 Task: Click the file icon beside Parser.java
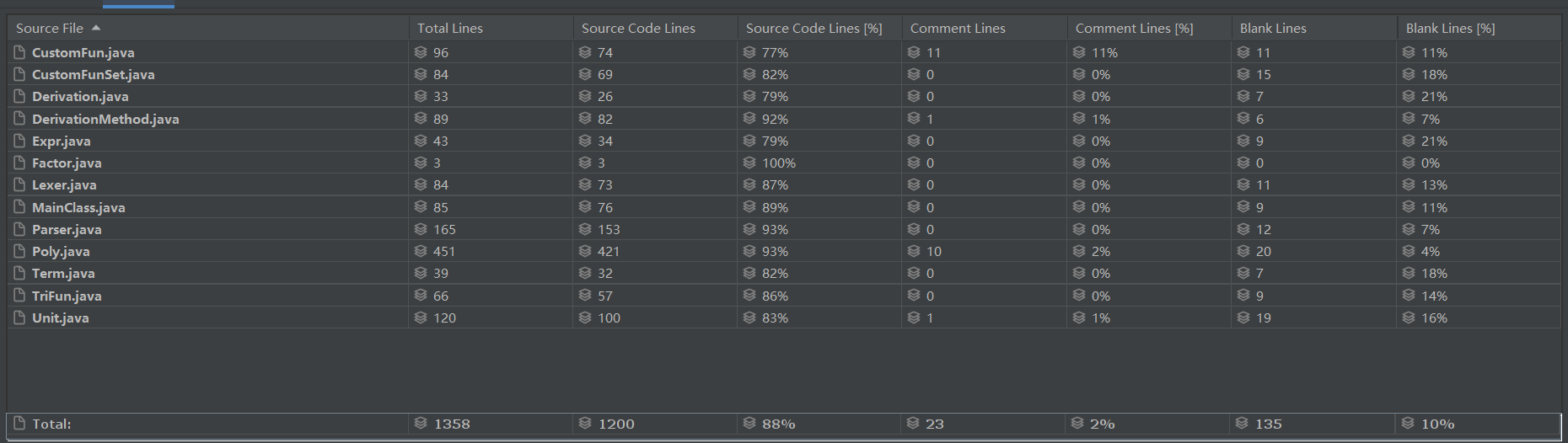click(x=20, y=229)
